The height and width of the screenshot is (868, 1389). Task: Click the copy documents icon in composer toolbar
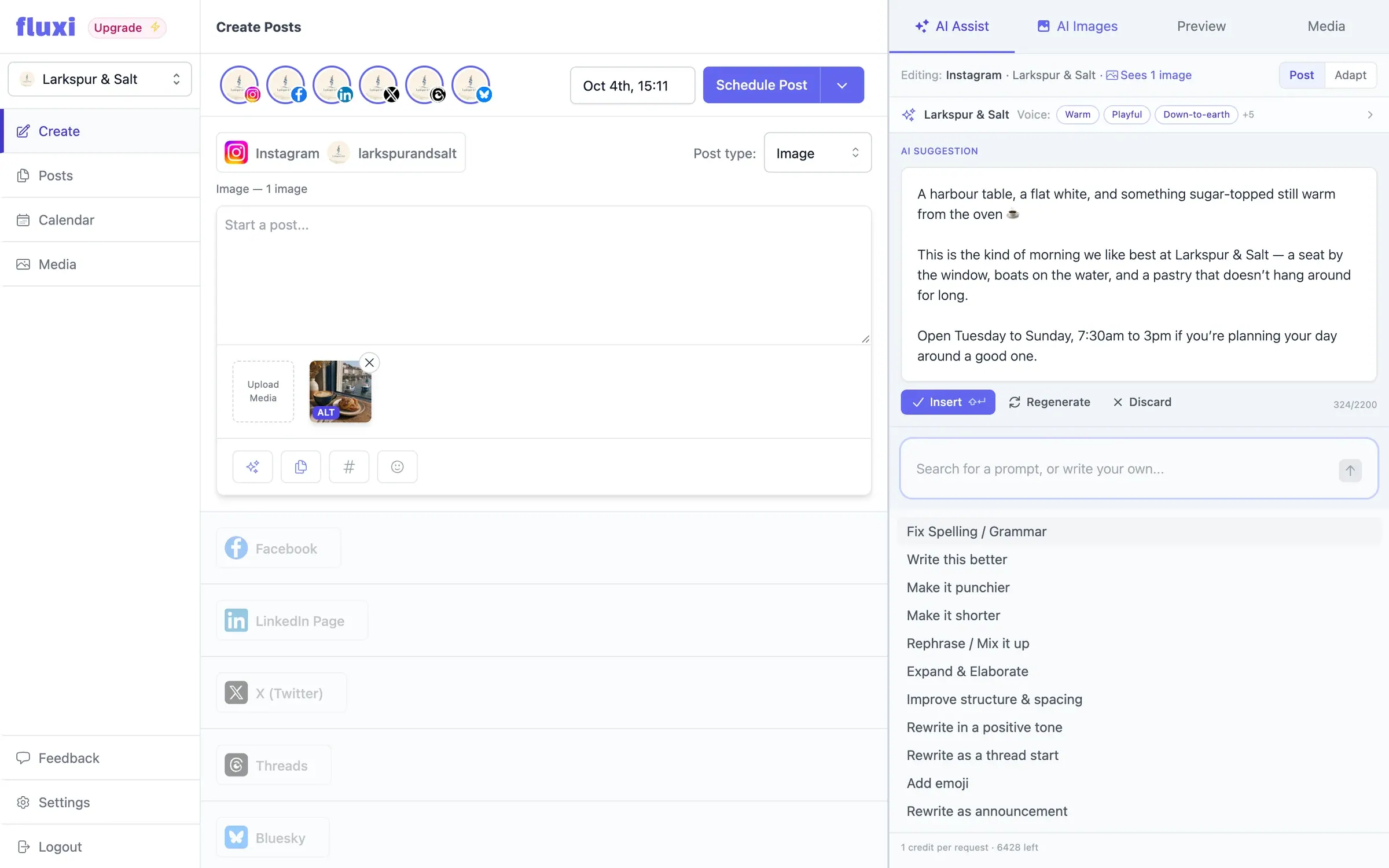tap(300, 466)
